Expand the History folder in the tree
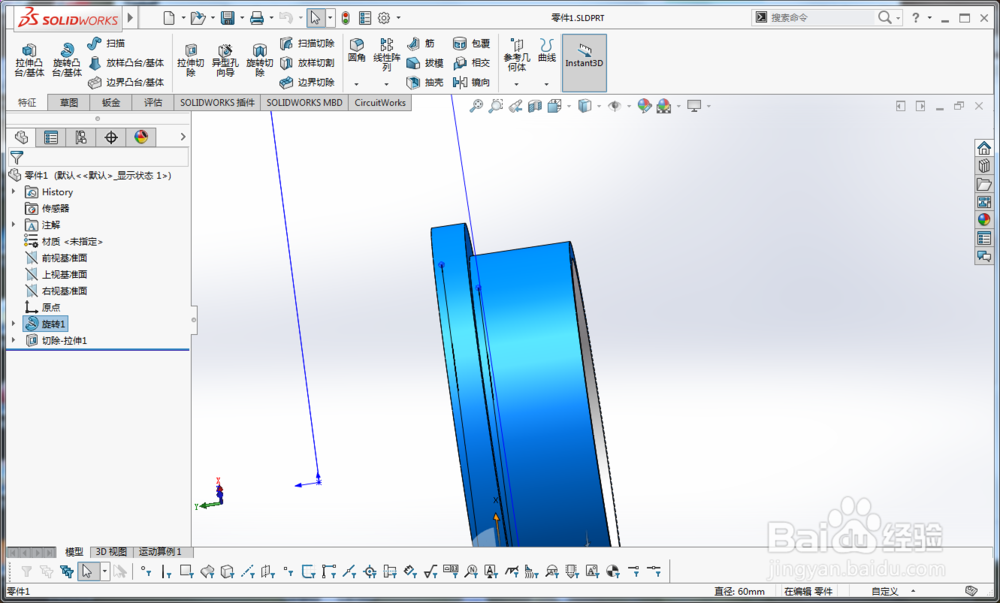This screenshot has width=1000, height=603. (x=12, y=192)
